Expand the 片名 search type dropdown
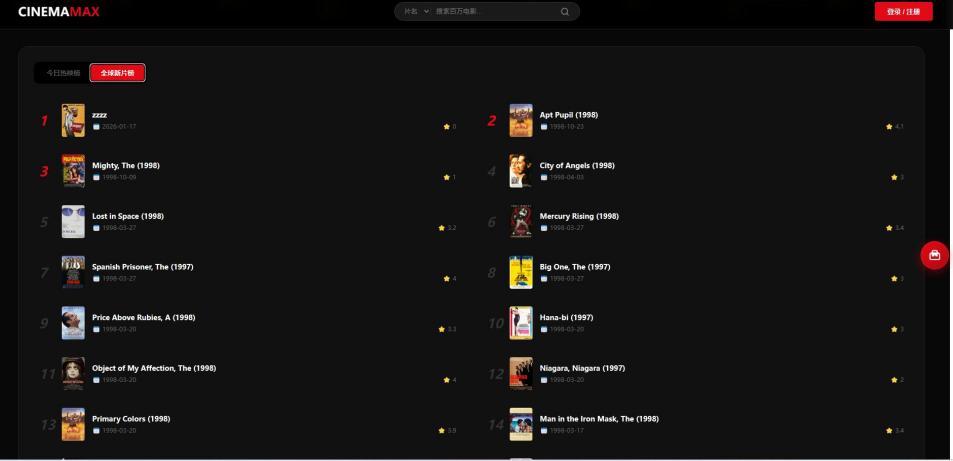The height and width of the screenshot is (461, 953). (x=416, y=12)
